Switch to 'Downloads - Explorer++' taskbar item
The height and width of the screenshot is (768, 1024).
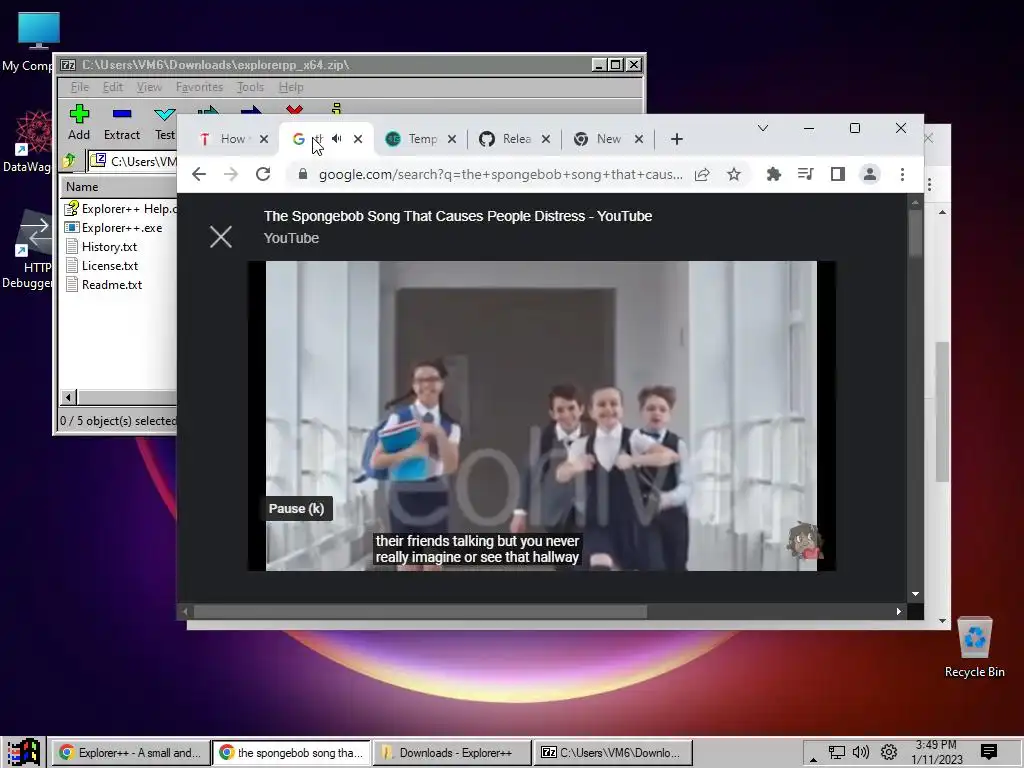(452, 752)
